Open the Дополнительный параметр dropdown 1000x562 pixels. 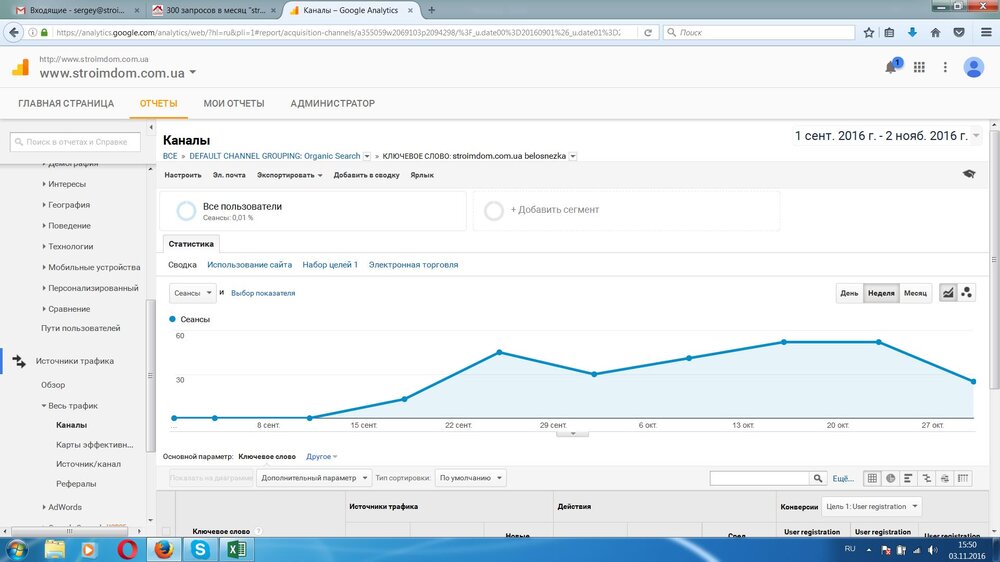click(x=314, y=478)
